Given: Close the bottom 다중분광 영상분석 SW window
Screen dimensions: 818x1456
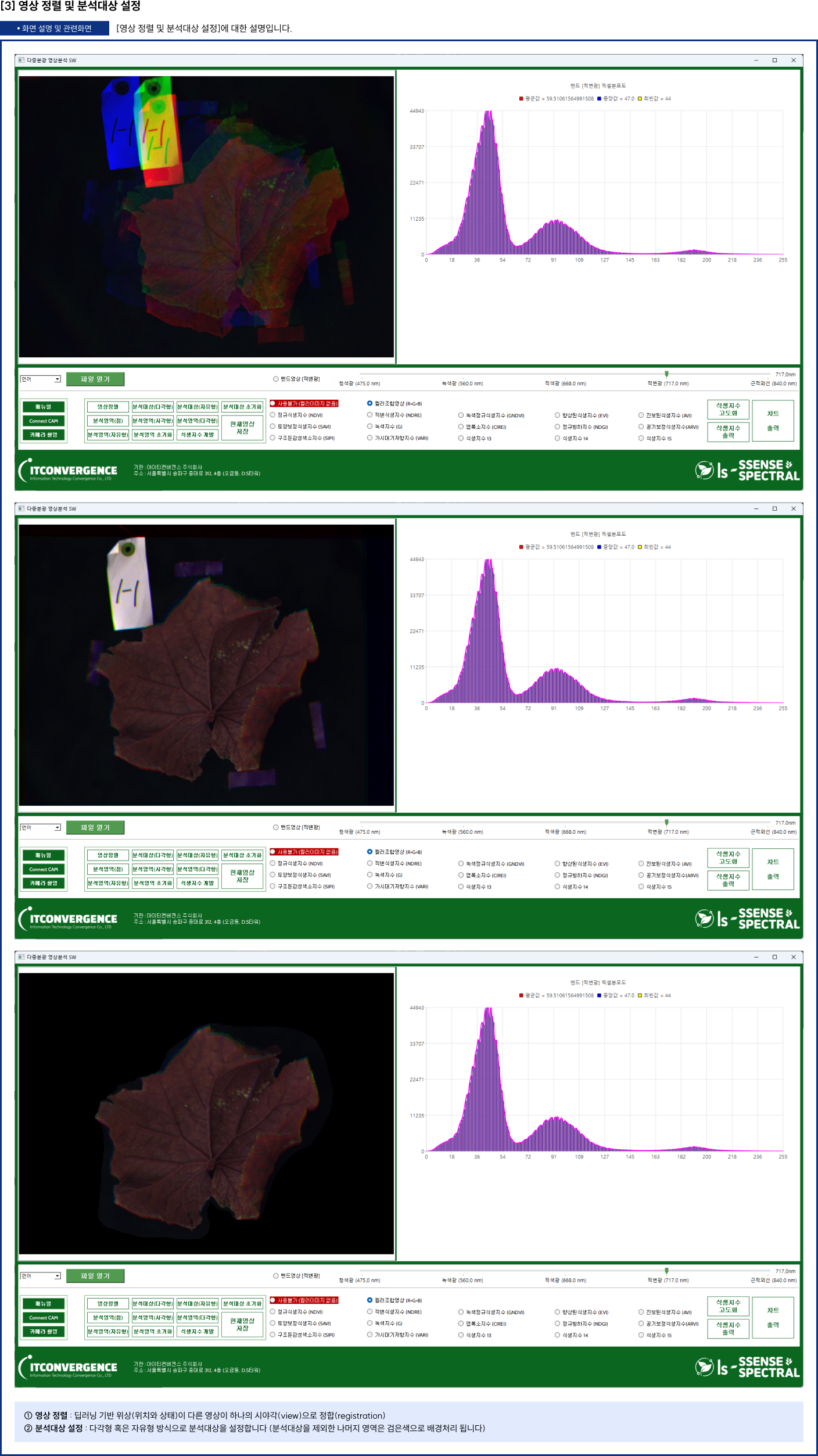Looking at the screenshot, I should tap(793, 957).
